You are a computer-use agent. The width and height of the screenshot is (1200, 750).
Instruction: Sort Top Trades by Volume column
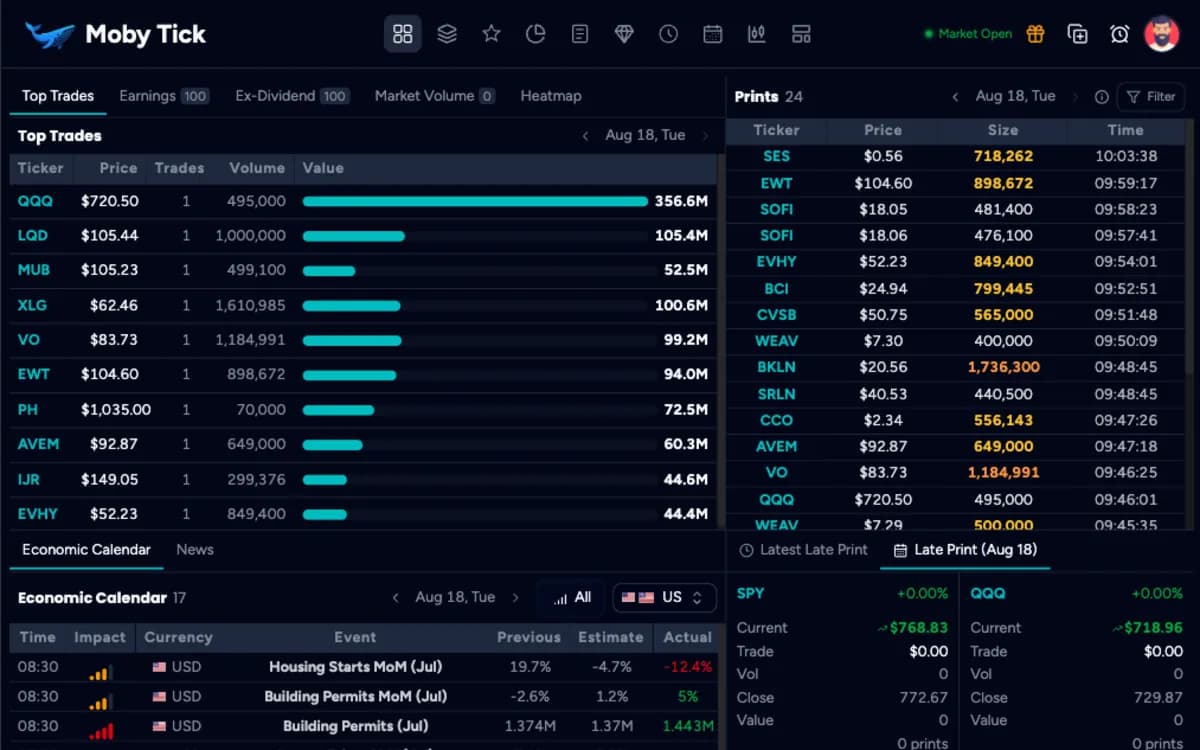tap(257, 168)
